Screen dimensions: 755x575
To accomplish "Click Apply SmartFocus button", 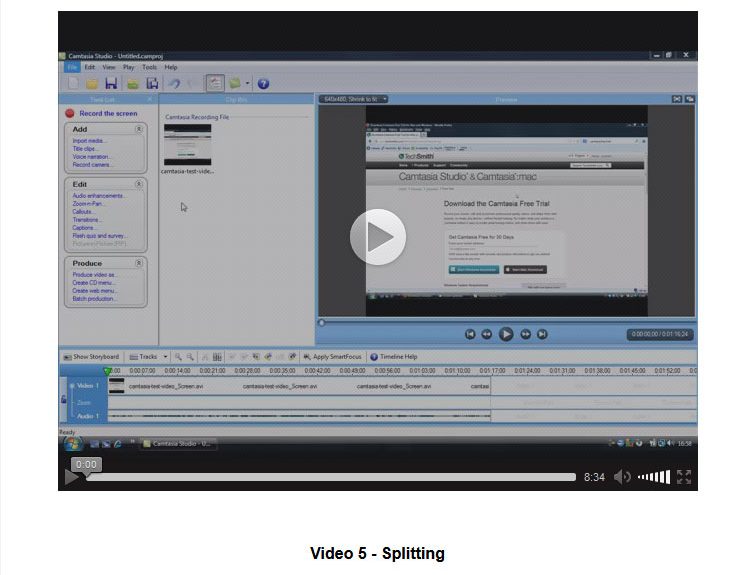I will pos(332,357).
